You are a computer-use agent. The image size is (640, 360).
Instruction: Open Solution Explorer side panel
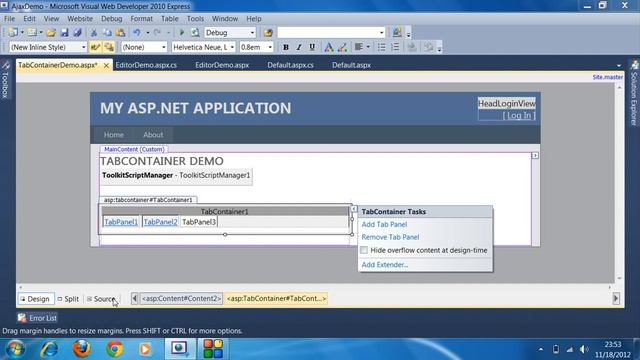(x=634, y=93)
